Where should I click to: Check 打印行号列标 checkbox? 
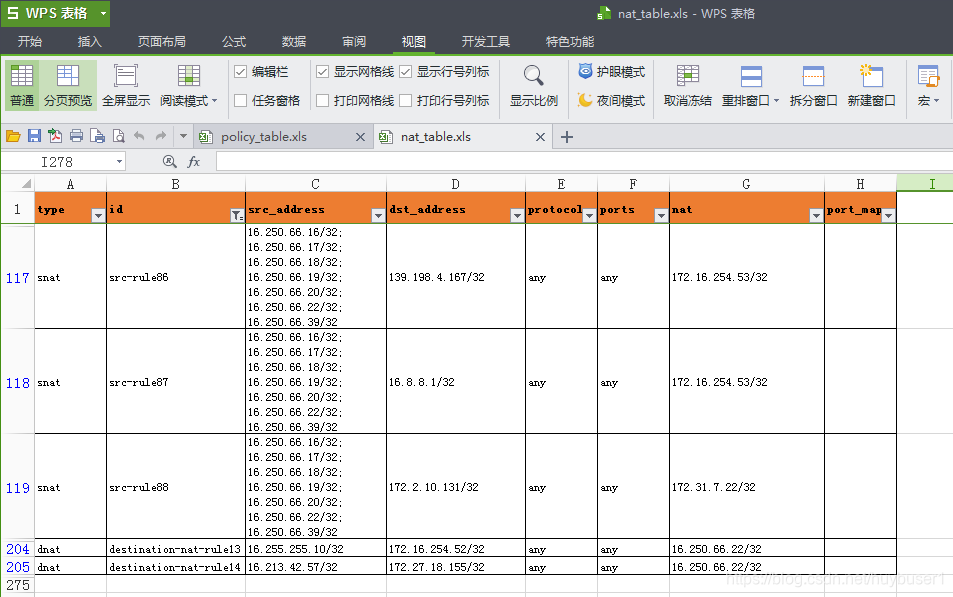point(405,100)
